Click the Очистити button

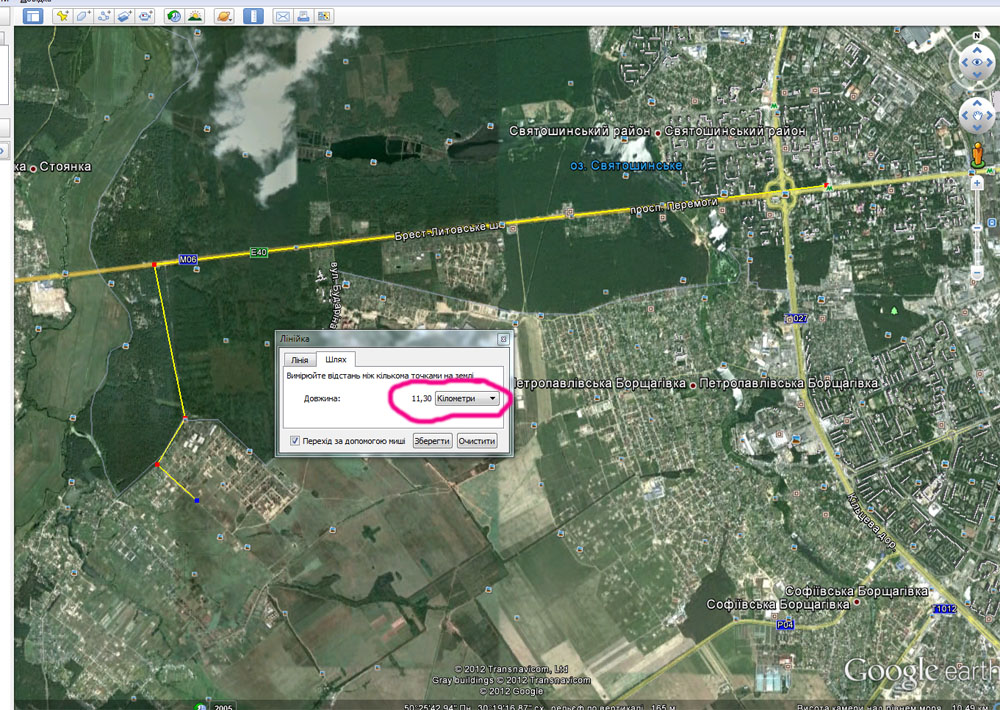click(x=476, y=441)
